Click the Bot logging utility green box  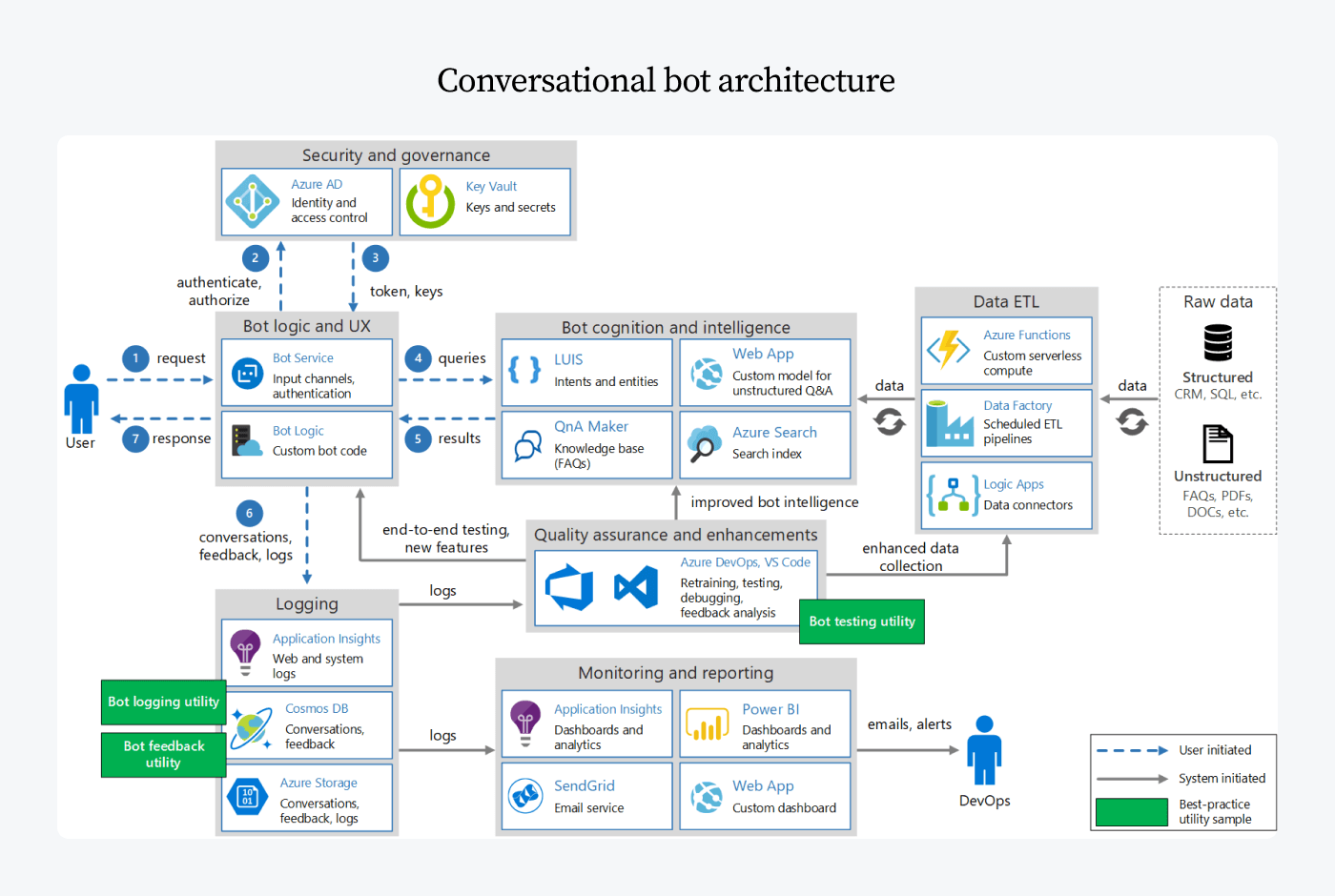(164, 703)
